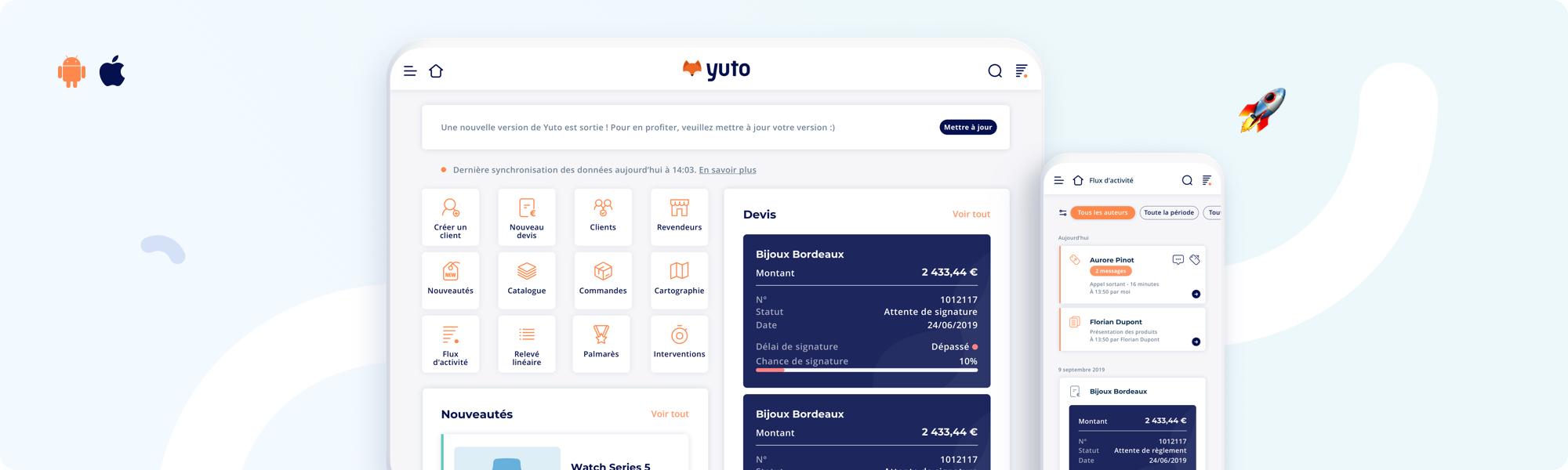
Task: Open the phone activity feed icon
Action: click(1207, 180)
